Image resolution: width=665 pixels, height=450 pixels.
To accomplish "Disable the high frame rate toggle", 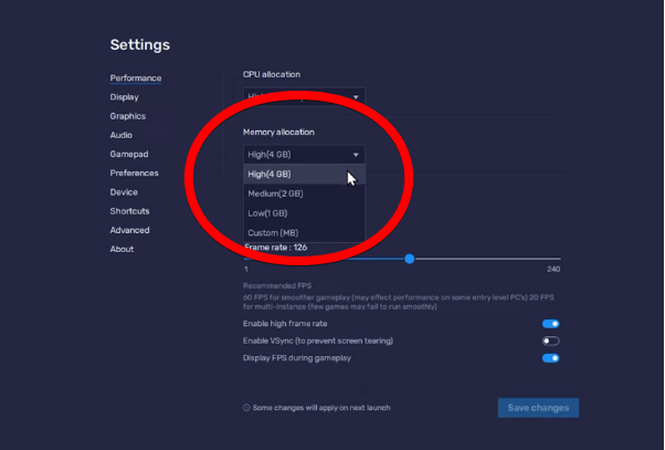I will [x=550, y=324].
